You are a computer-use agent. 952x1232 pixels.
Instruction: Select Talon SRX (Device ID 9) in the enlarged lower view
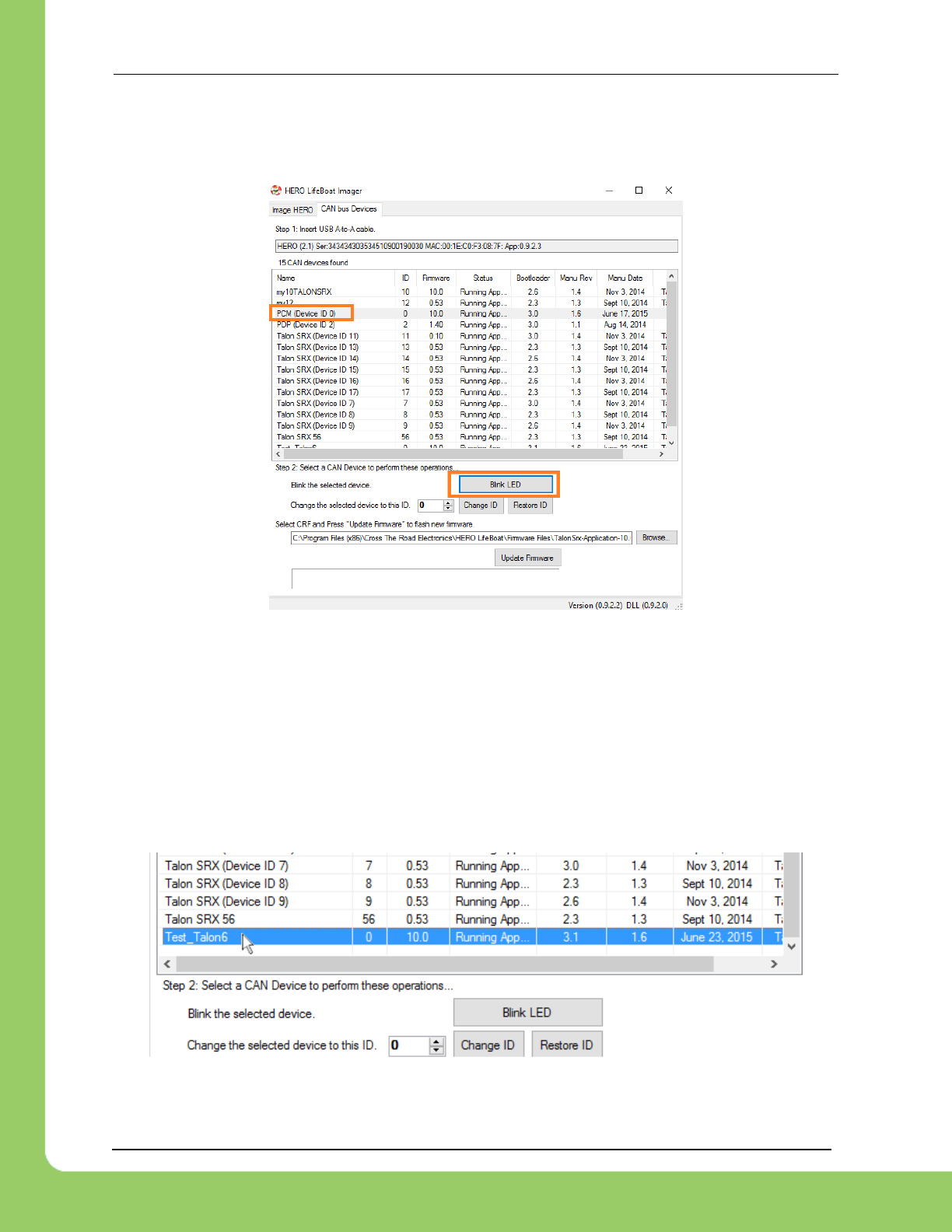pyautogui.click(x=473, y=901)
